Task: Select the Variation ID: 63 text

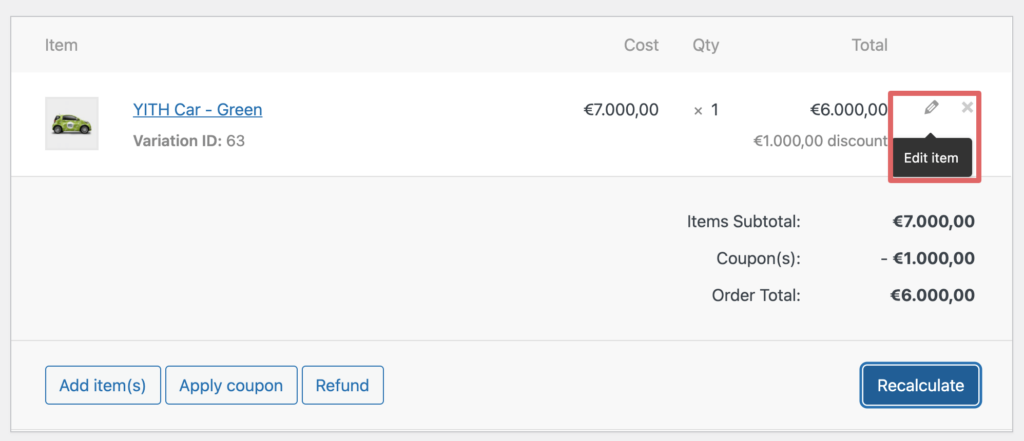Action: pyautogui.click(x=189, y=140)
